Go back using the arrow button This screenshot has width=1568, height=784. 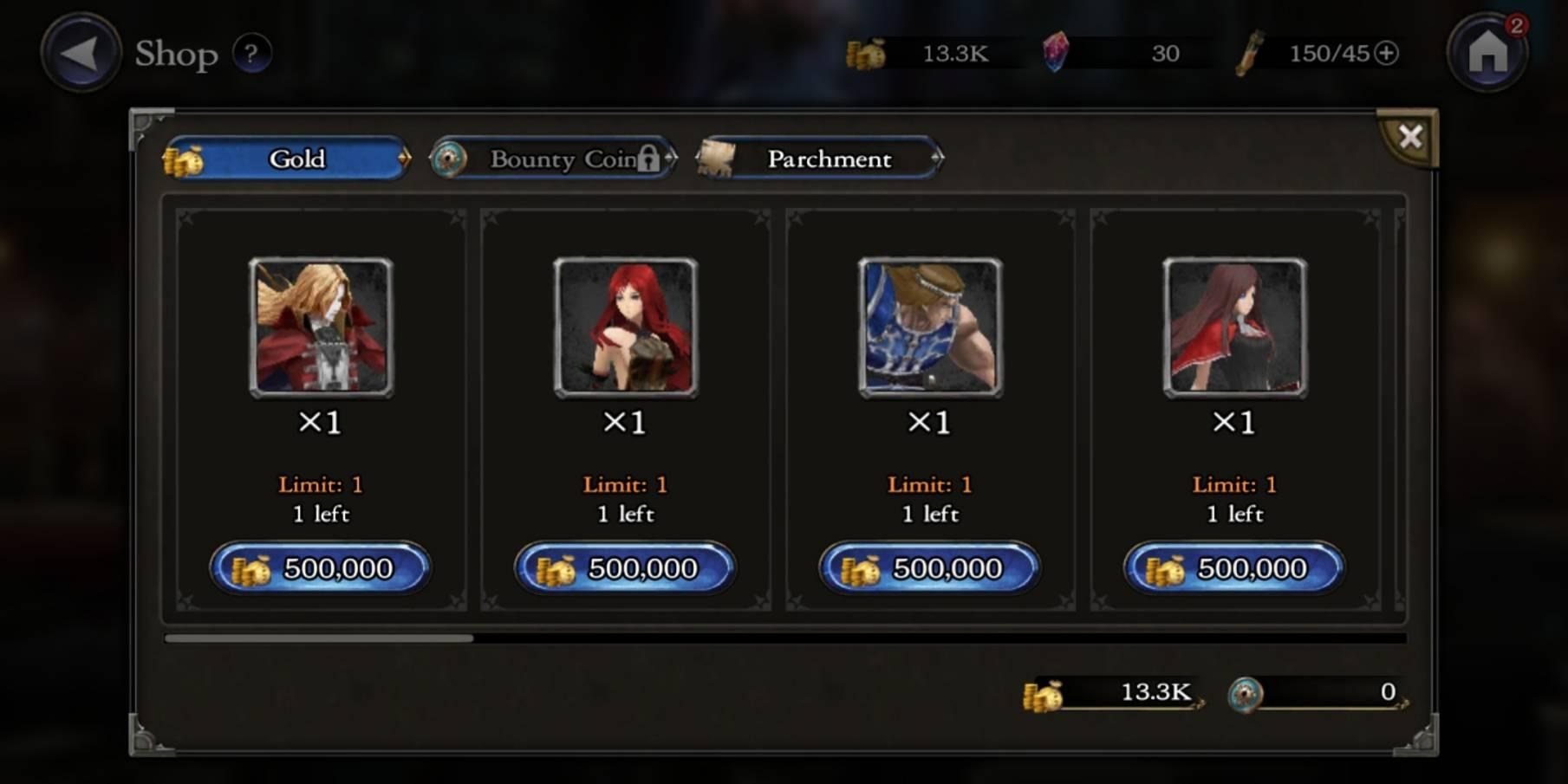(81, 52)
